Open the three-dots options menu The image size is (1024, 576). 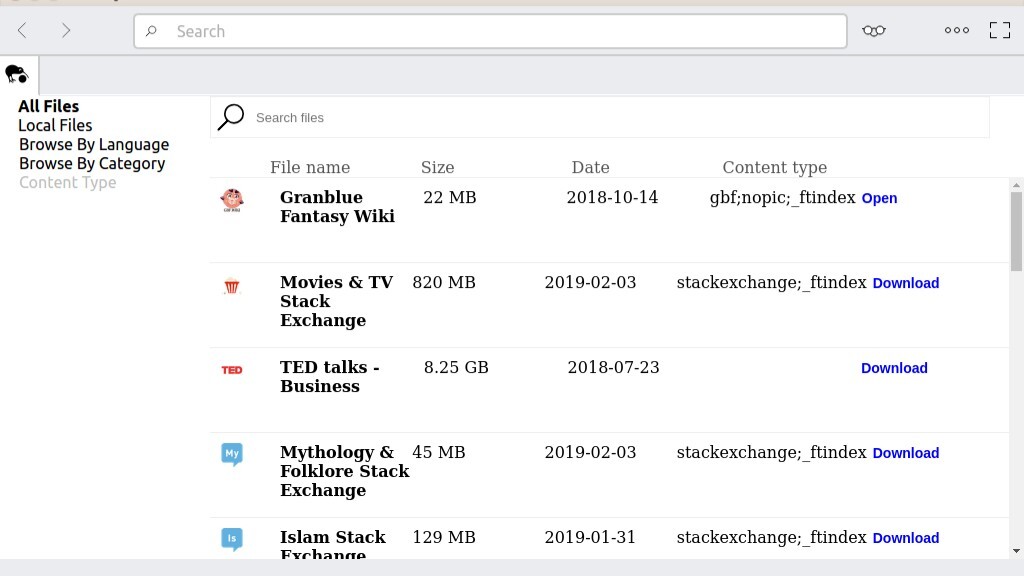click(x=957, y=31)
